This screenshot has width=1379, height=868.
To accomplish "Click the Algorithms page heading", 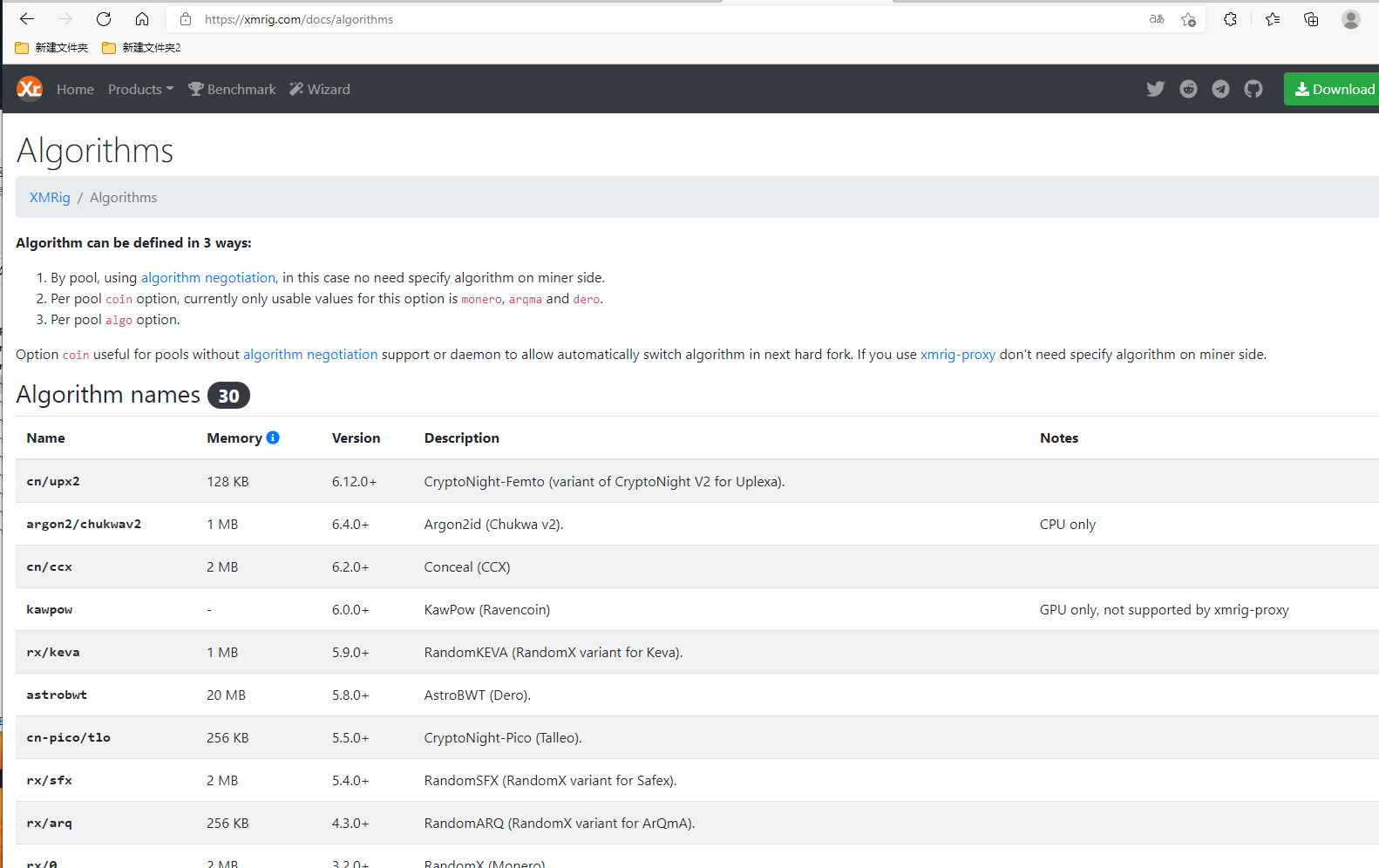I will (95, 151).
